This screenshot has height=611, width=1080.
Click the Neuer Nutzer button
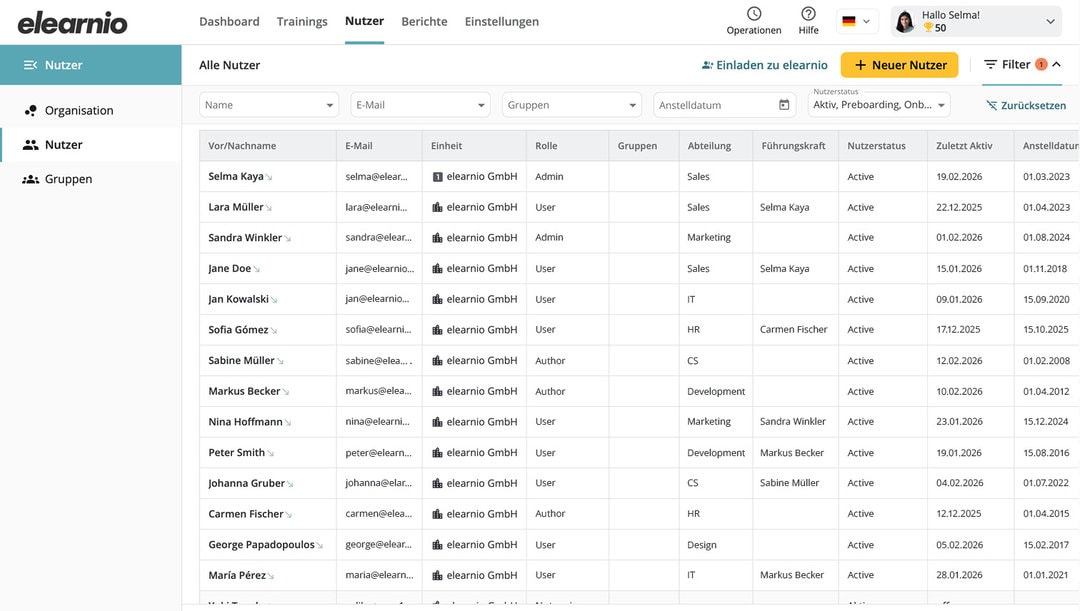pos(900,65)
